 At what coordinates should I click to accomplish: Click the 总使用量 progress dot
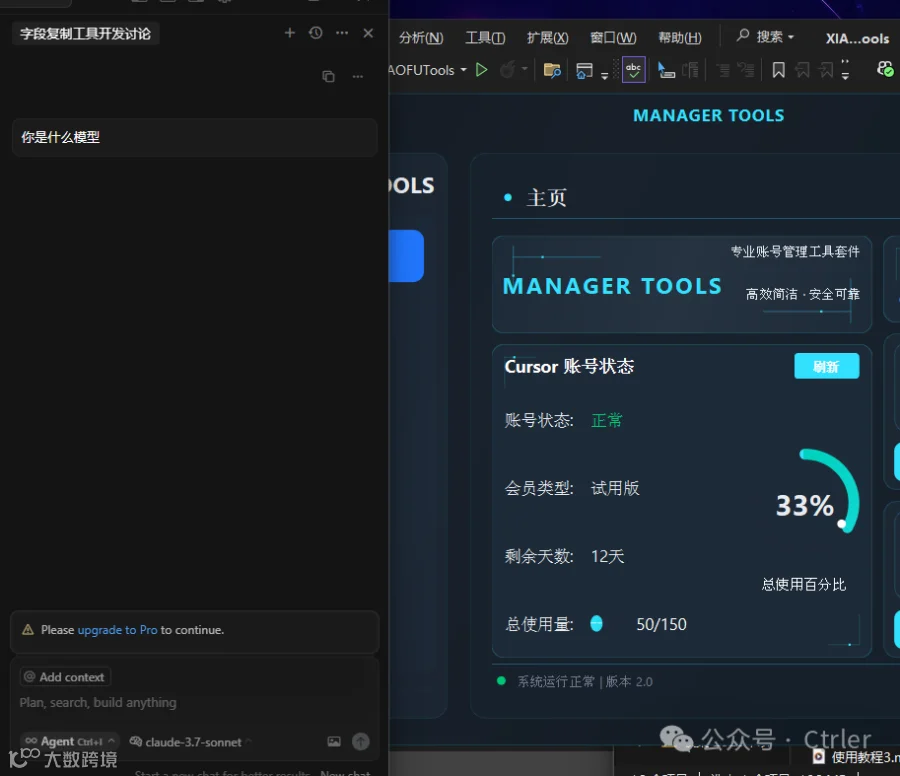pyautogui.click(x=596, y=624)
